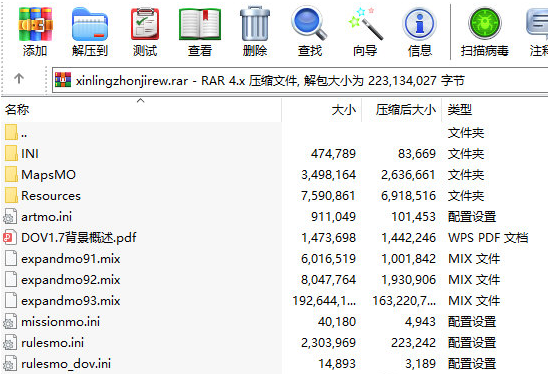Run the 测试 (Test) archive tool
This screenshot has width=551, height=374.
[145, 25]
